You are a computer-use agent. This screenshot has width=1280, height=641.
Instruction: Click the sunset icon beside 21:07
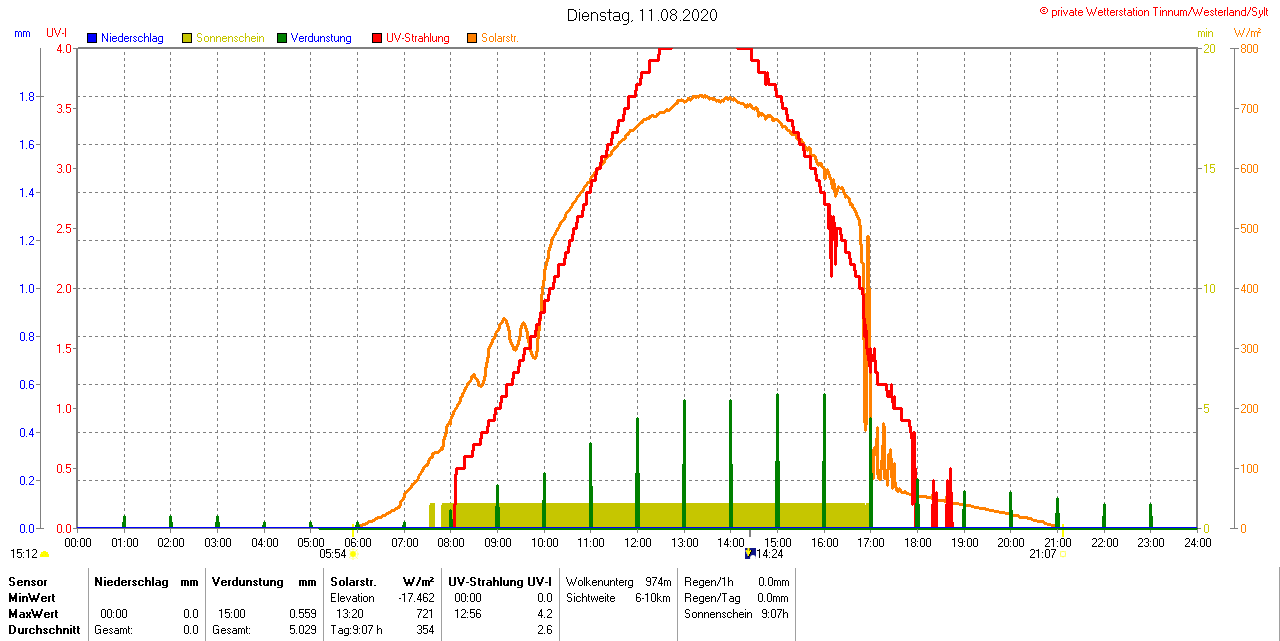click(1062, 554)
